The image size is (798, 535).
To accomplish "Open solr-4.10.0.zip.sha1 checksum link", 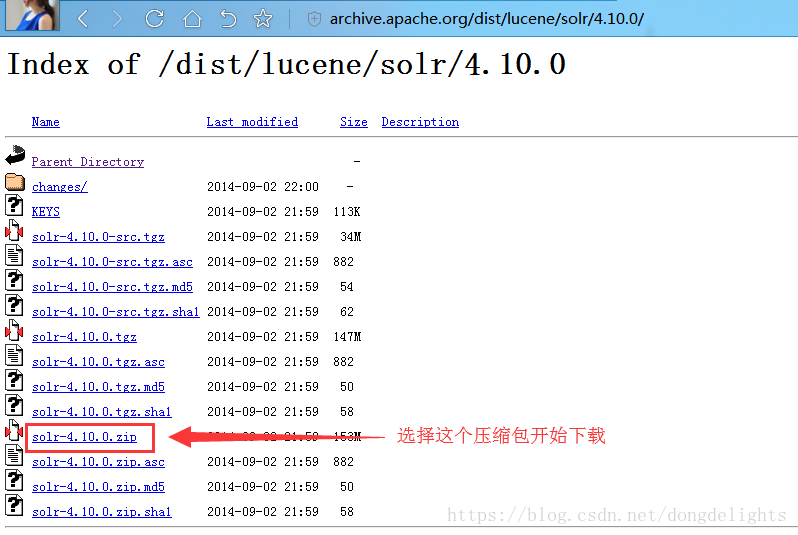I will (102, 512).
